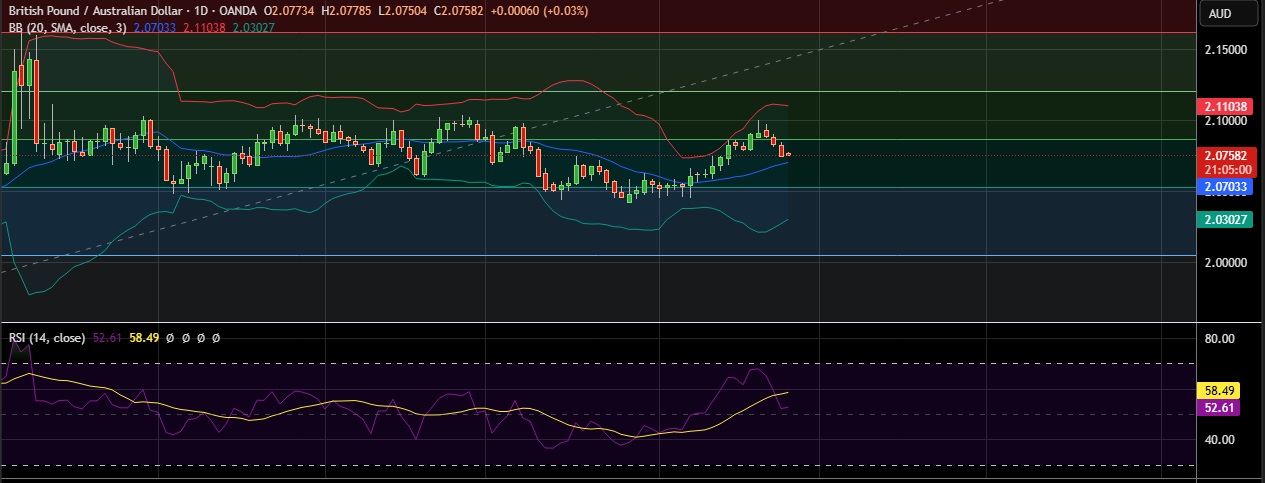Click the 2.00000 mark on price scale

click(x=1224, y=262)
